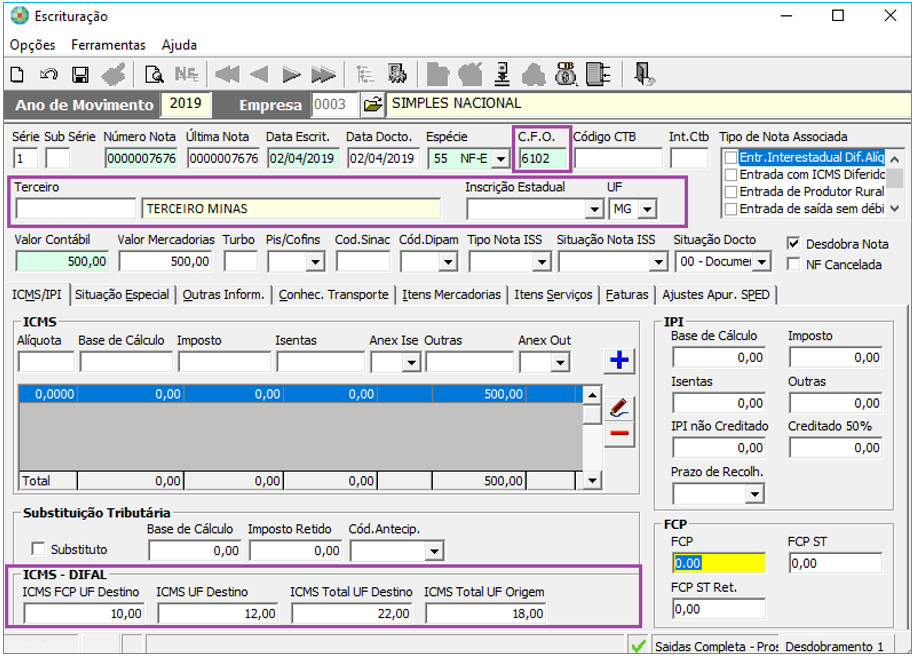Click the Undo arrow toolbar icon
Image resolution: width=915 pixels, height=657 pixels.
[x=48, y=74]
